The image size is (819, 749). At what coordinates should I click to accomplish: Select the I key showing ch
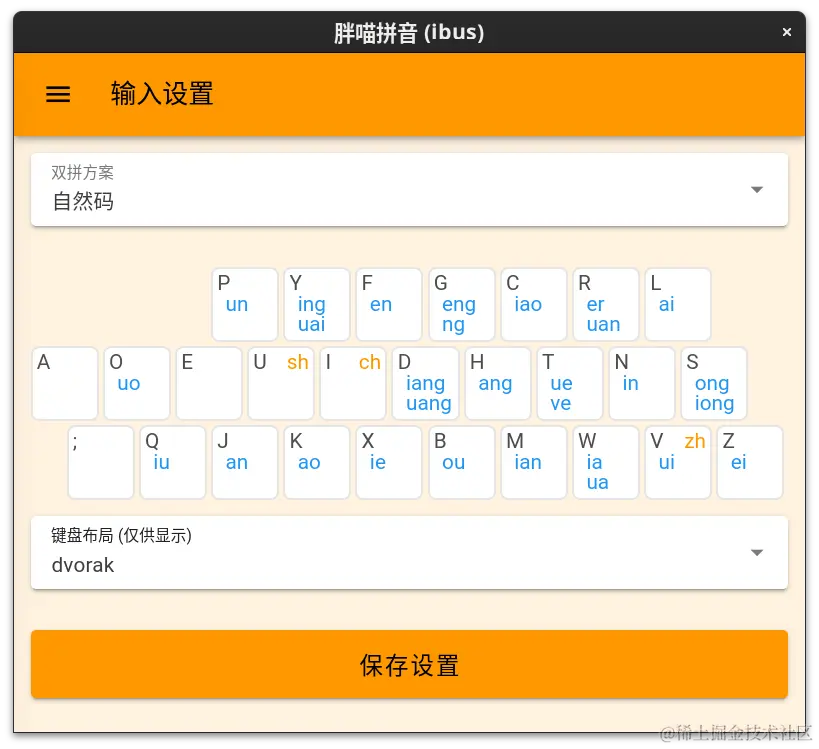(353, 383)
